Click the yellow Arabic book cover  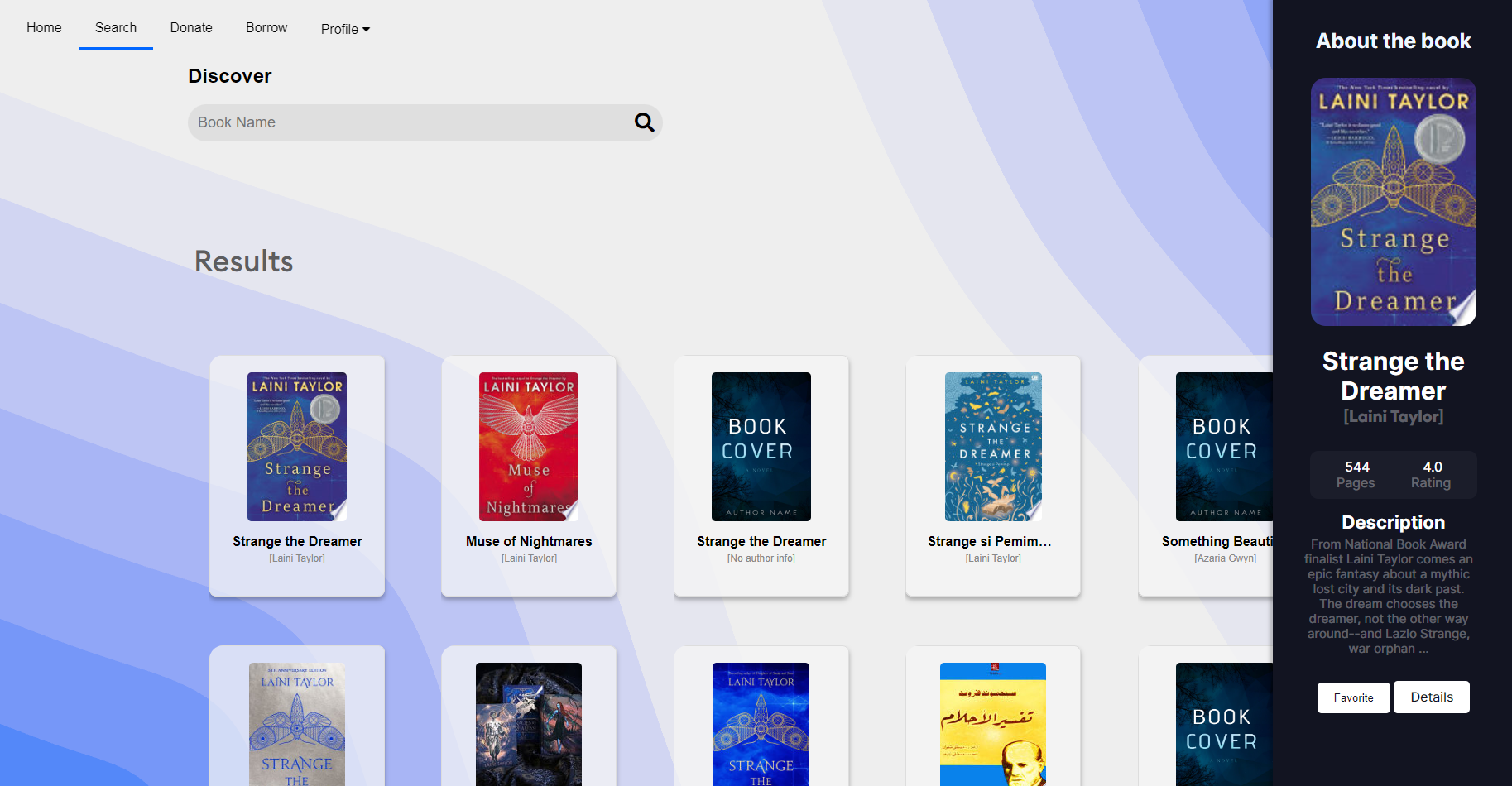point(993,725)
